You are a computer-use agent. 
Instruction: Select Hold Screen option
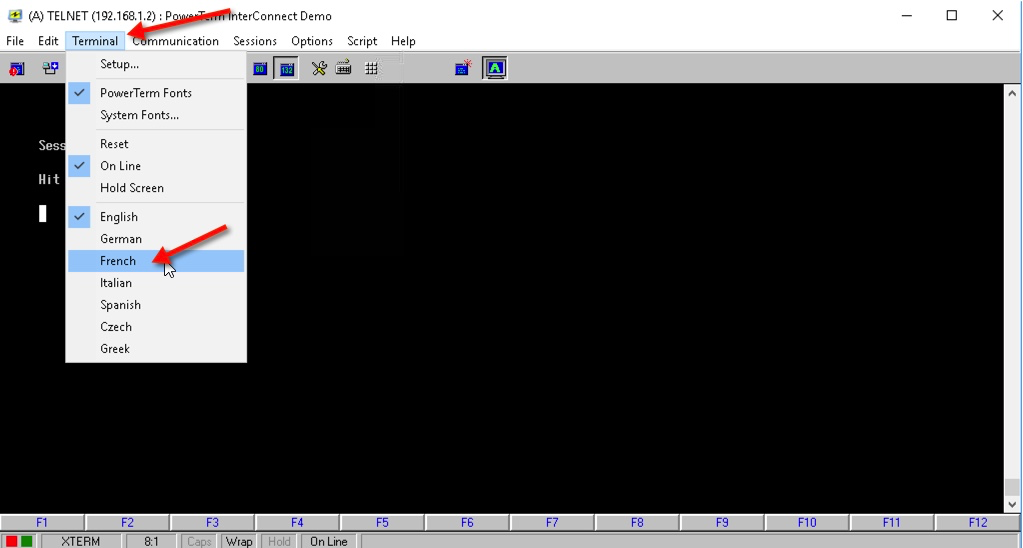point(156,188)
